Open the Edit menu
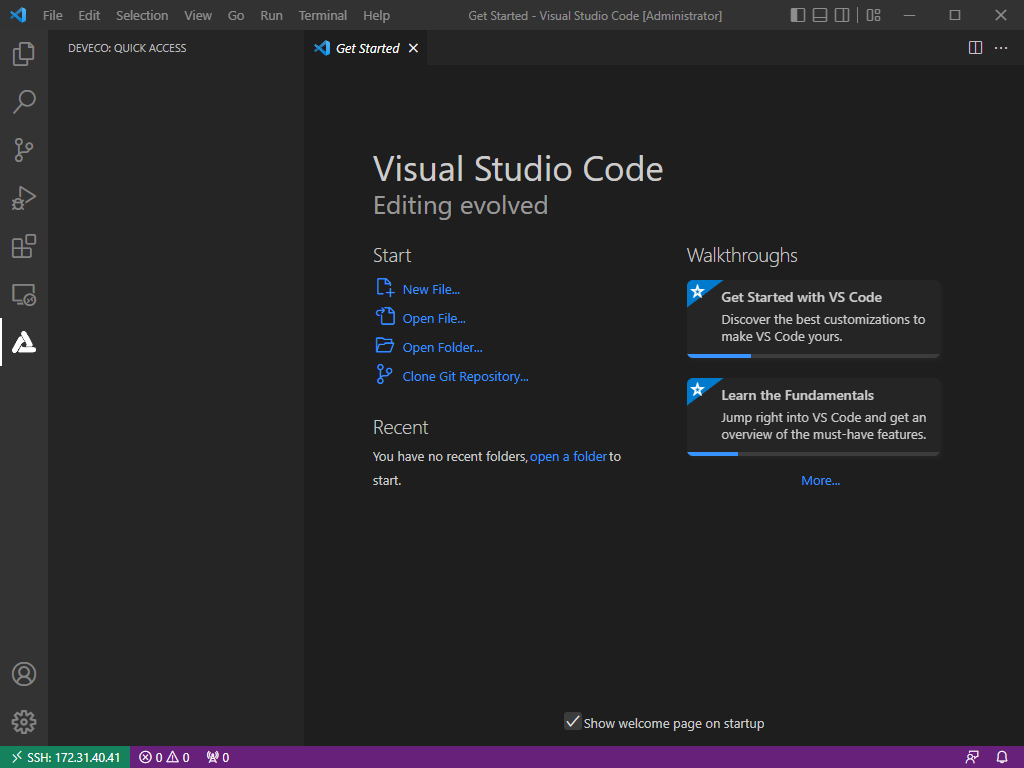Screen dimensions: 1024x768 (89, 15)
